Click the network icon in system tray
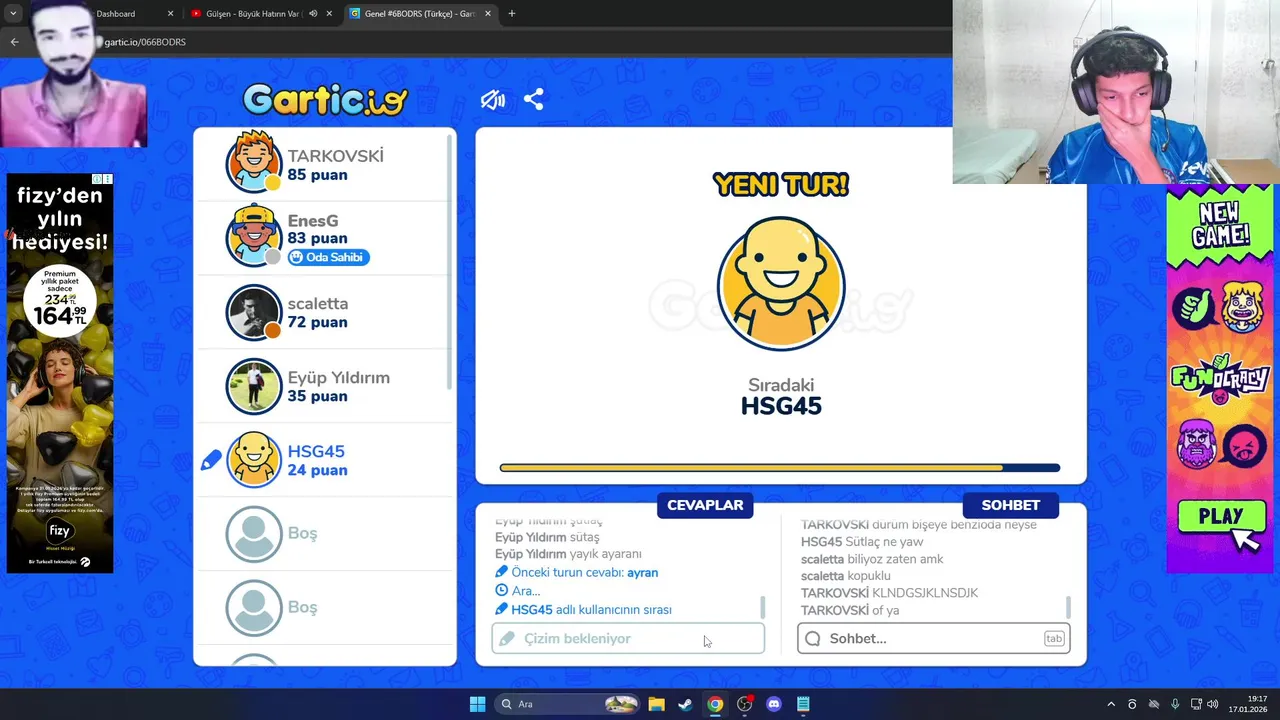Image resolution: width=1280 pixels, height=720 pixels. tap(1196, 704)
